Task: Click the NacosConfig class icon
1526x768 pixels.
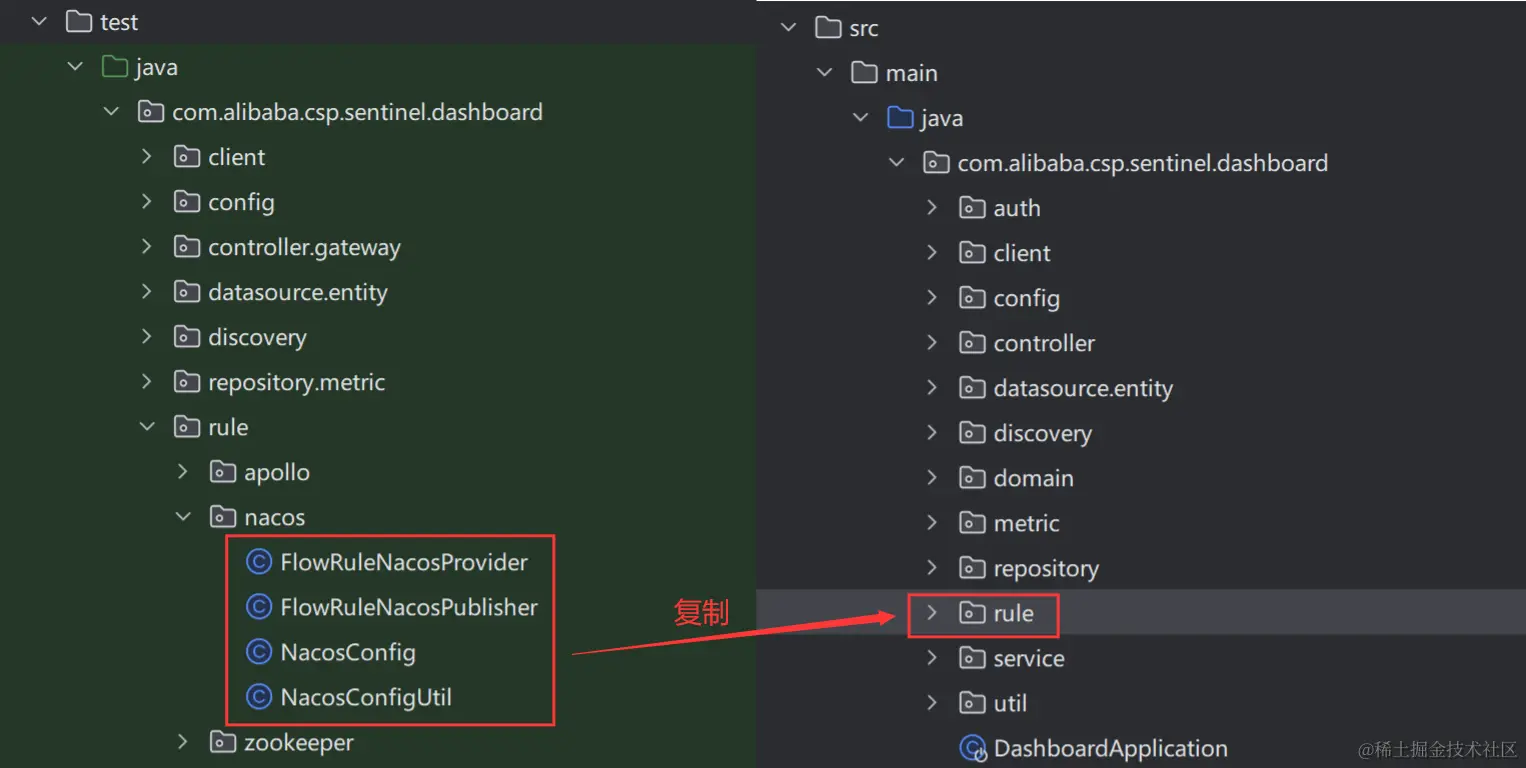Action: click(x=259, y=652)
